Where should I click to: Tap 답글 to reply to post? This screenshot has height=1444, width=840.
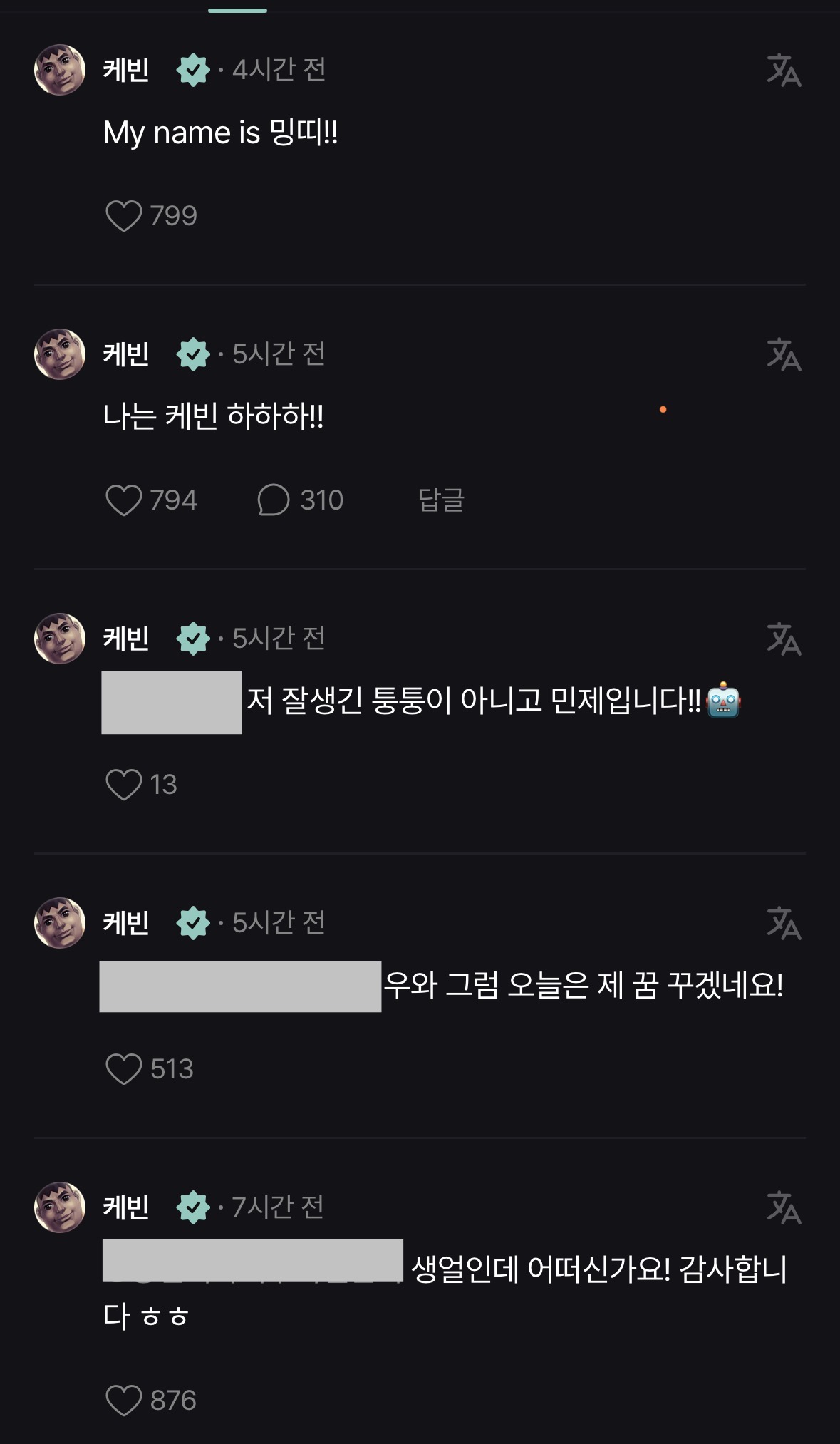coord(441,500)
